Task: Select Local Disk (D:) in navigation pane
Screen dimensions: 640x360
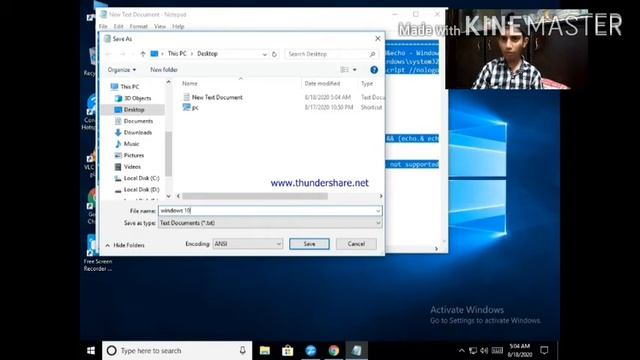Action: tap(137, 189)
